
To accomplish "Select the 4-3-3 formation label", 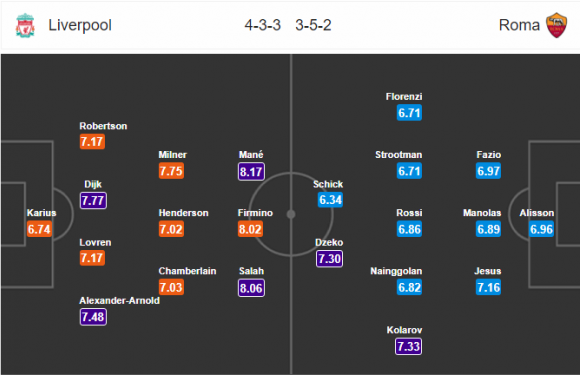I will pyautogui.click(x=263, y=25).
